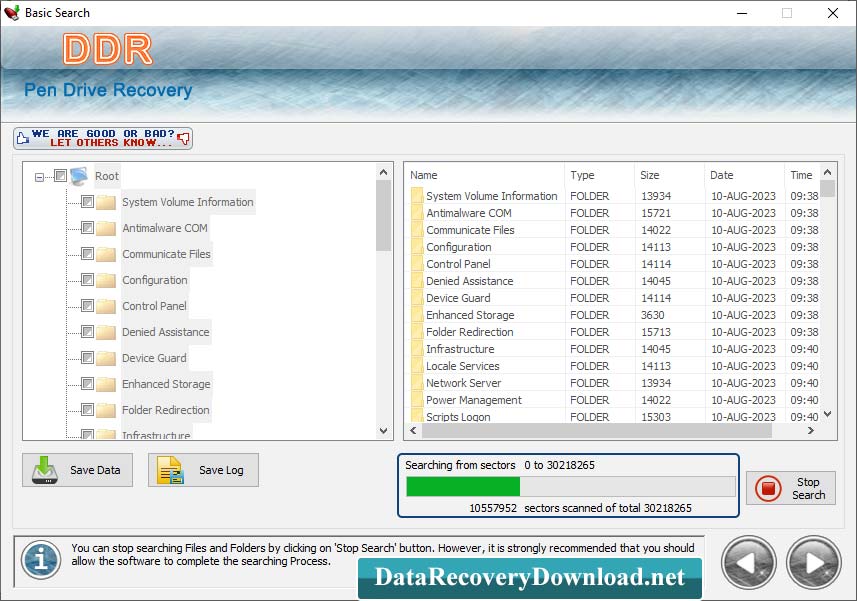Click the app icon in title bar
The width and height of the screenshot is (857, 601).
[11, 13]
